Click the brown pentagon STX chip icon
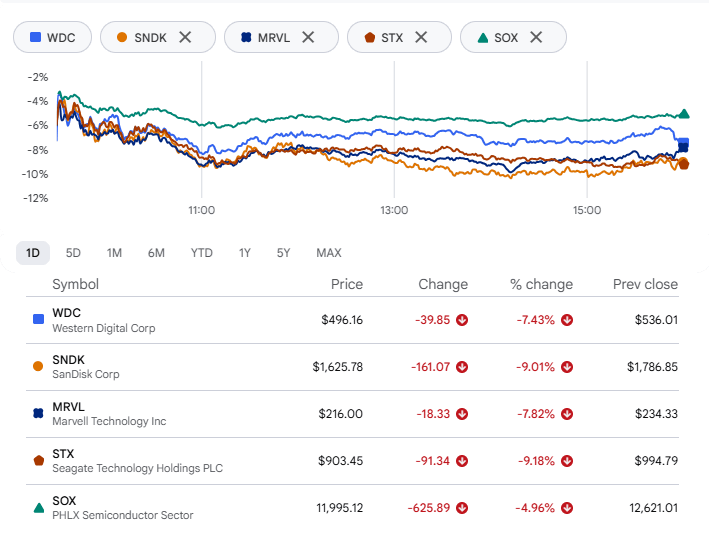 (370, 37)
